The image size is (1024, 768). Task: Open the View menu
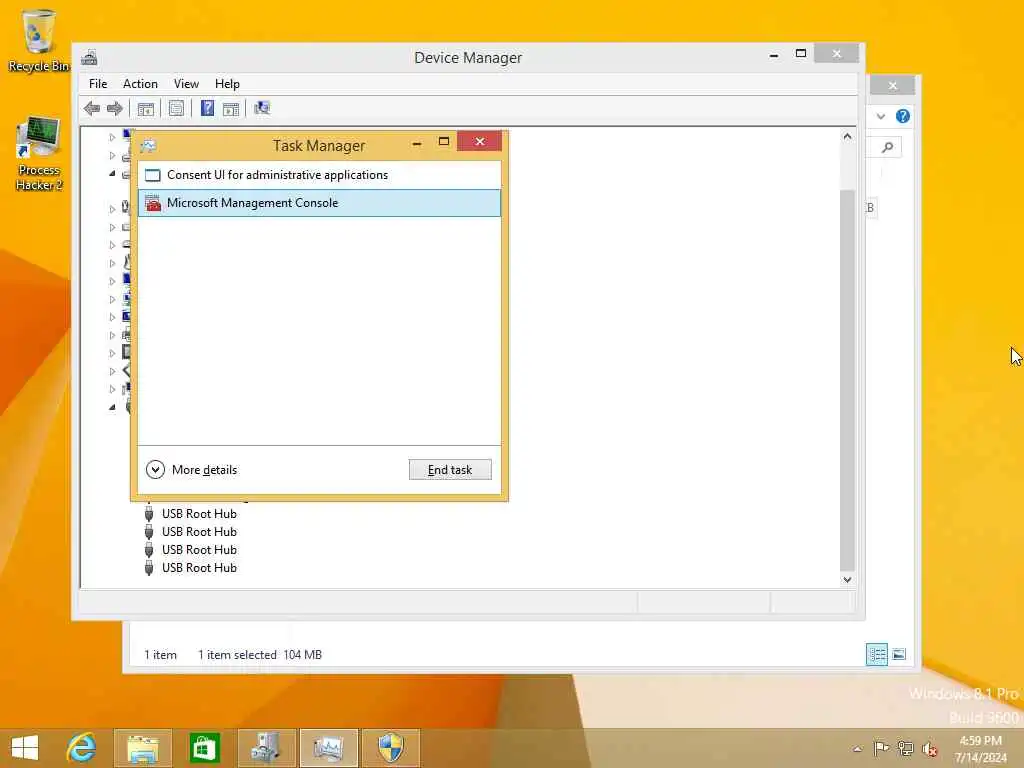pos(186,84)
